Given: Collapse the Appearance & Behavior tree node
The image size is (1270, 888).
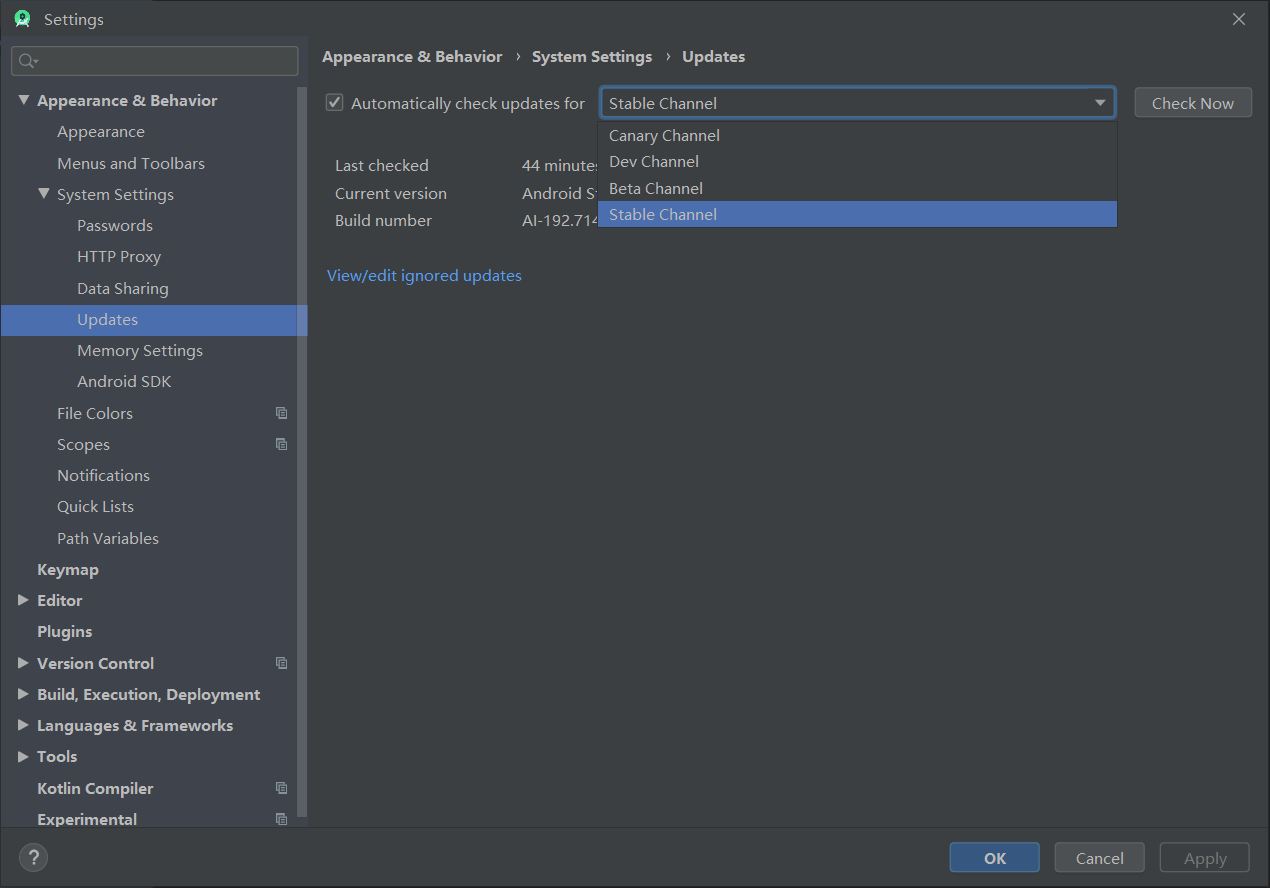Looking at the screenshot, I should pyautogui.click(x=24, y=100).
